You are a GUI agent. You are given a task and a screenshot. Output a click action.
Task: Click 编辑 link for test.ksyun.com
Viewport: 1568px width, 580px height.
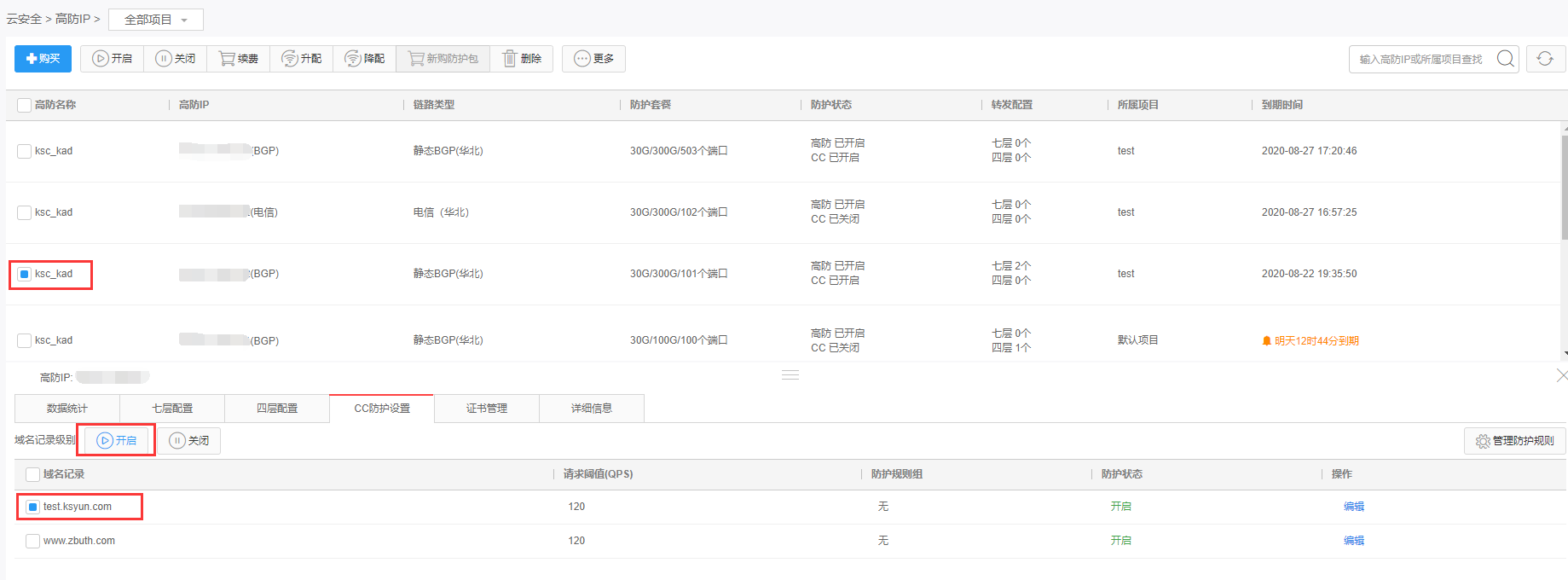[x=1353, y=507]
